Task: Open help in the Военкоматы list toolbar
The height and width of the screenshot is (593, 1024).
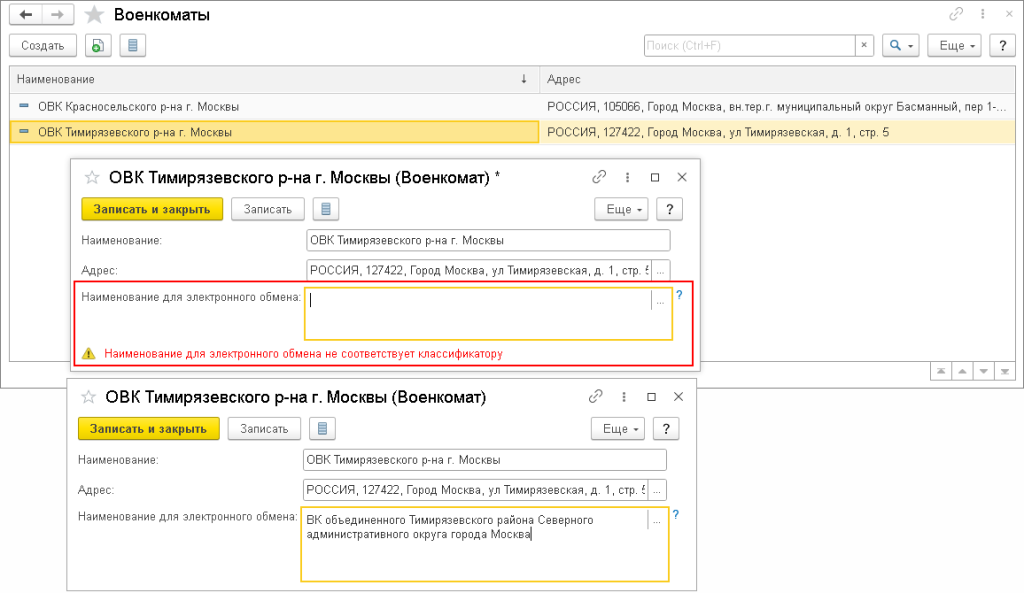Action: [x=1002, y=46]
